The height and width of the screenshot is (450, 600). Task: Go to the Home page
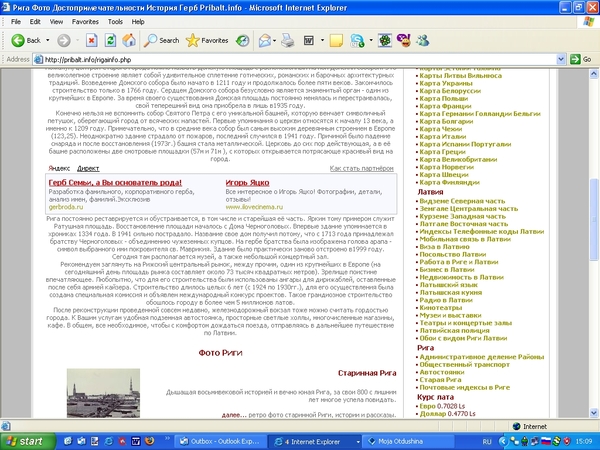click(x=129, y=40)
